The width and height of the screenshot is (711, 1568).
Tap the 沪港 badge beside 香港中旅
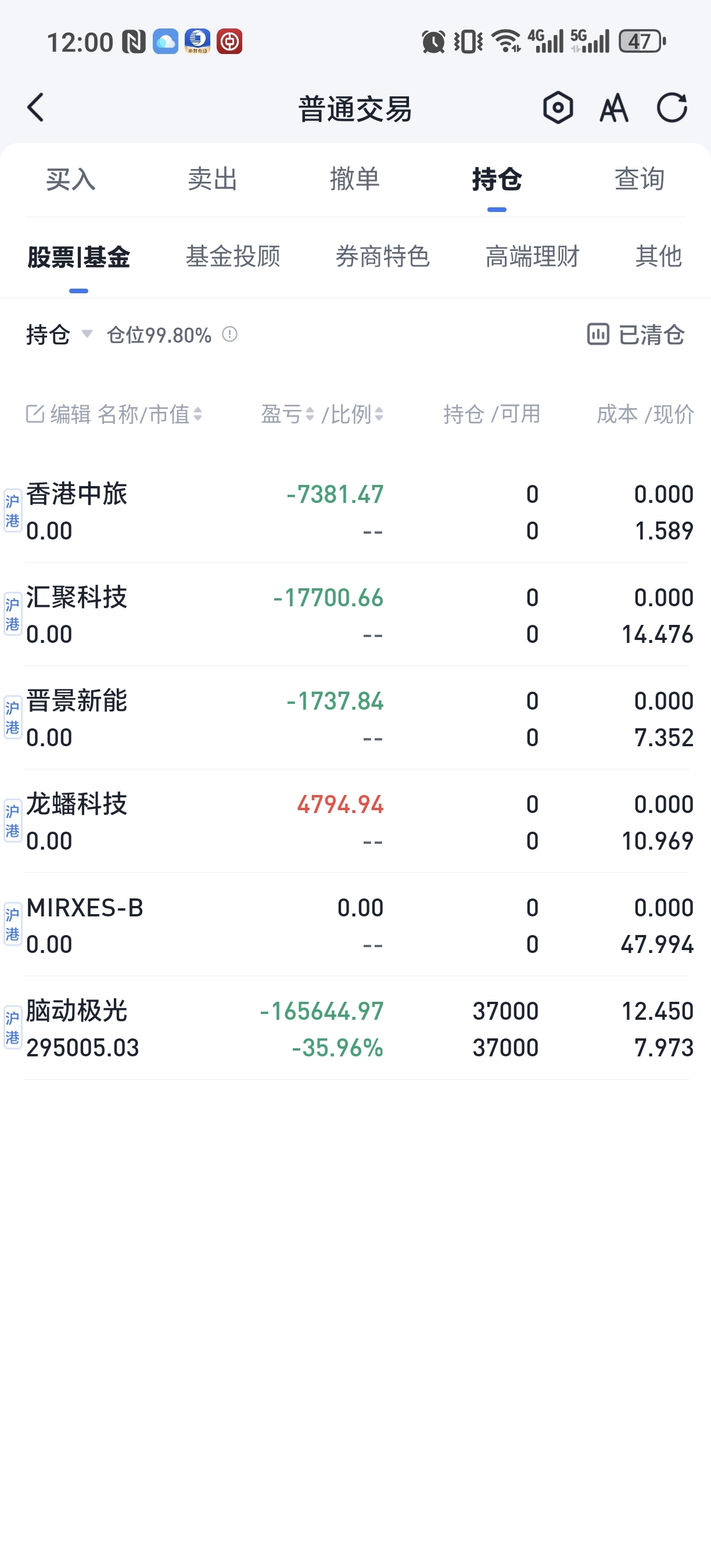tap(13, 510)
